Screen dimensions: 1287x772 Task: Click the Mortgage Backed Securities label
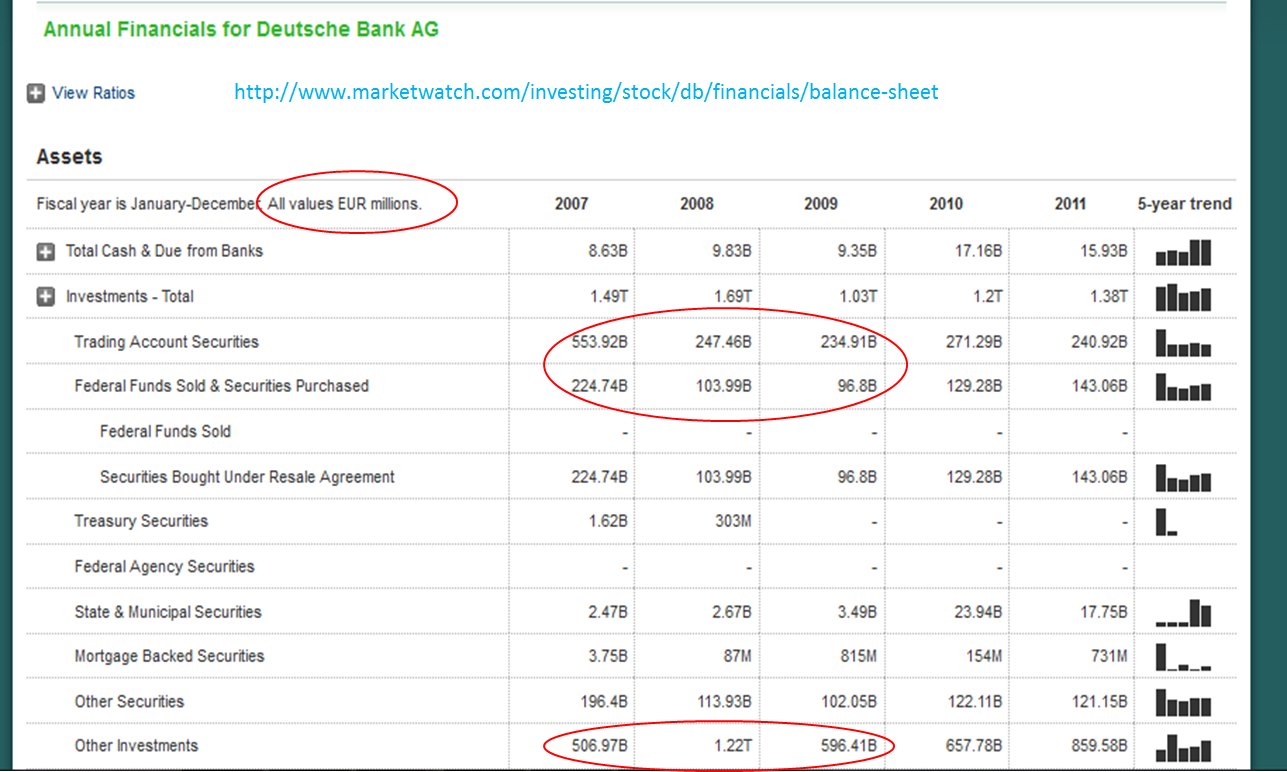point(169,657)
